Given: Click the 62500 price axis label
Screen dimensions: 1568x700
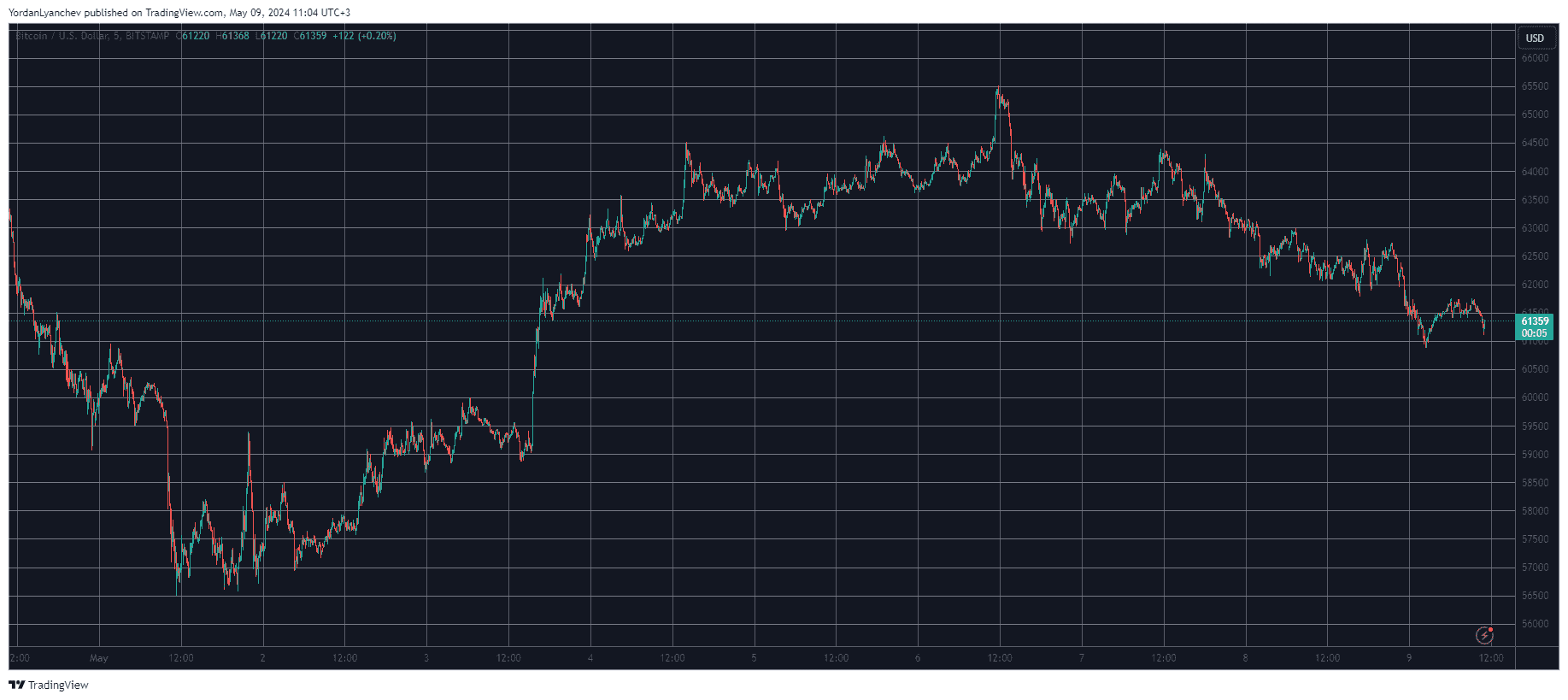Looking at the screenshot, I should (1535, 256).
